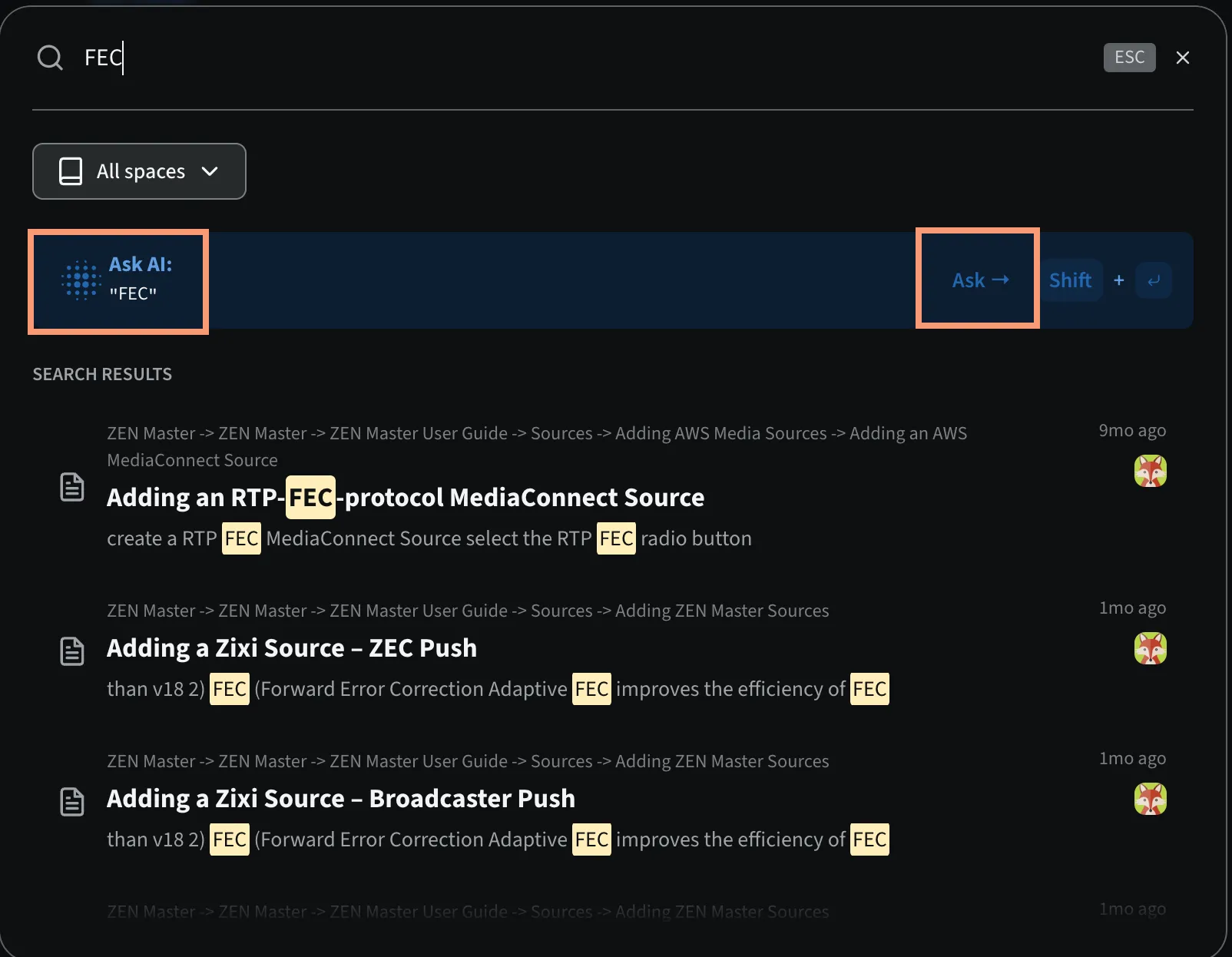The width and height of the screenshot is (1232, 957).
Task: Open the All spaces dropdown
Action: (139, 171)
